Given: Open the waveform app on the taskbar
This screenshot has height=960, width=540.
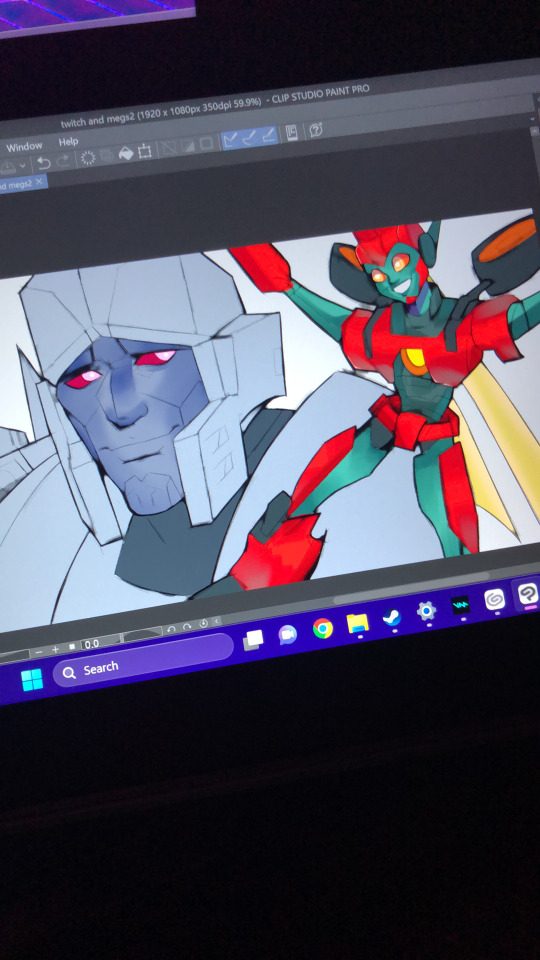Looking at the screenshot, I should point(460,605).
